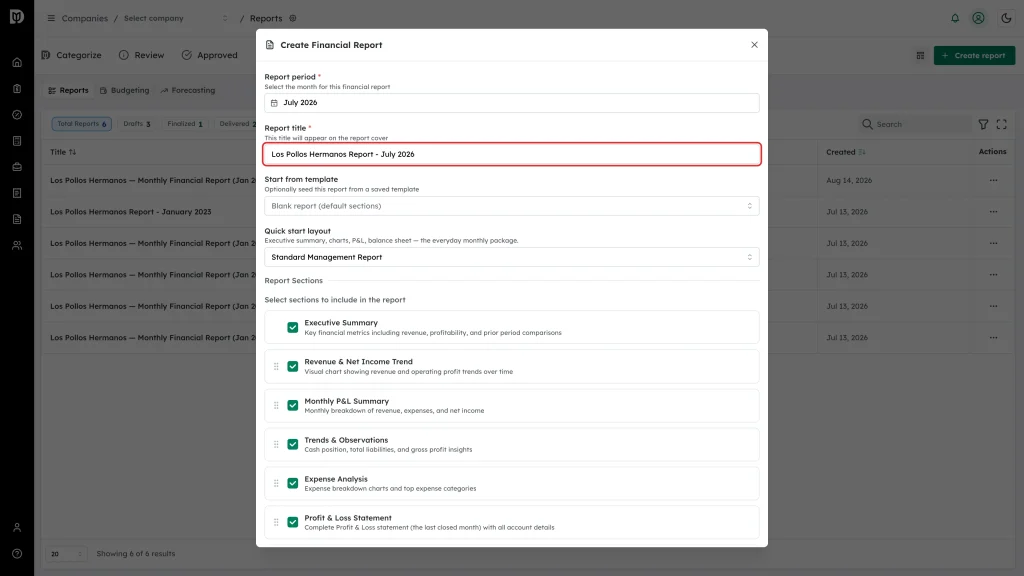Open the rows per page 20 dropdown
The height and width of the screenshot is (576, 1024).
pyautogui.click(x=66, y=554)
